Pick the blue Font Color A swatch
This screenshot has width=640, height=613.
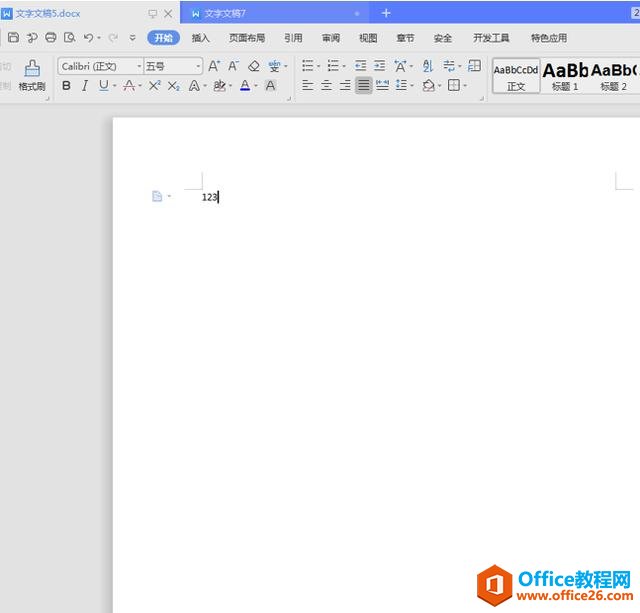[x=245, y=86]
